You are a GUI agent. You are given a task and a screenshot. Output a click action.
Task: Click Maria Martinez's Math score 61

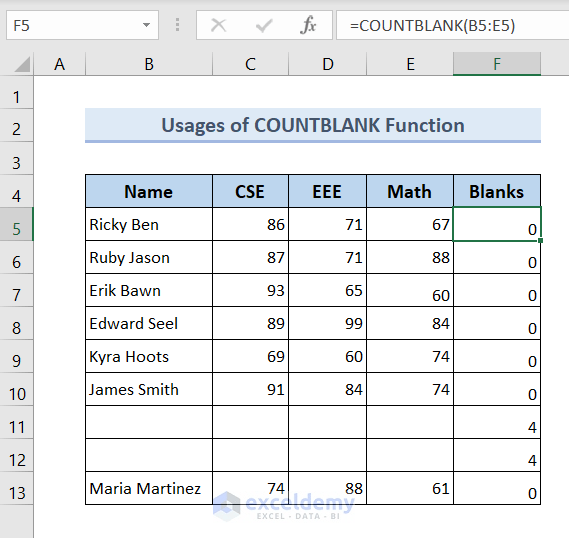coord(410,488)
